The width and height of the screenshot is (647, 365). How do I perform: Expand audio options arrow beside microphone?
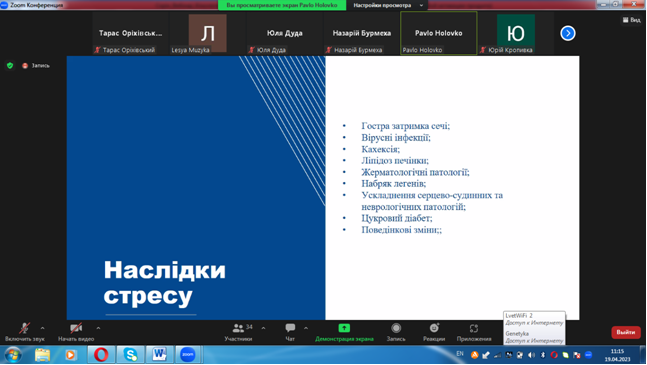(43, 328)
